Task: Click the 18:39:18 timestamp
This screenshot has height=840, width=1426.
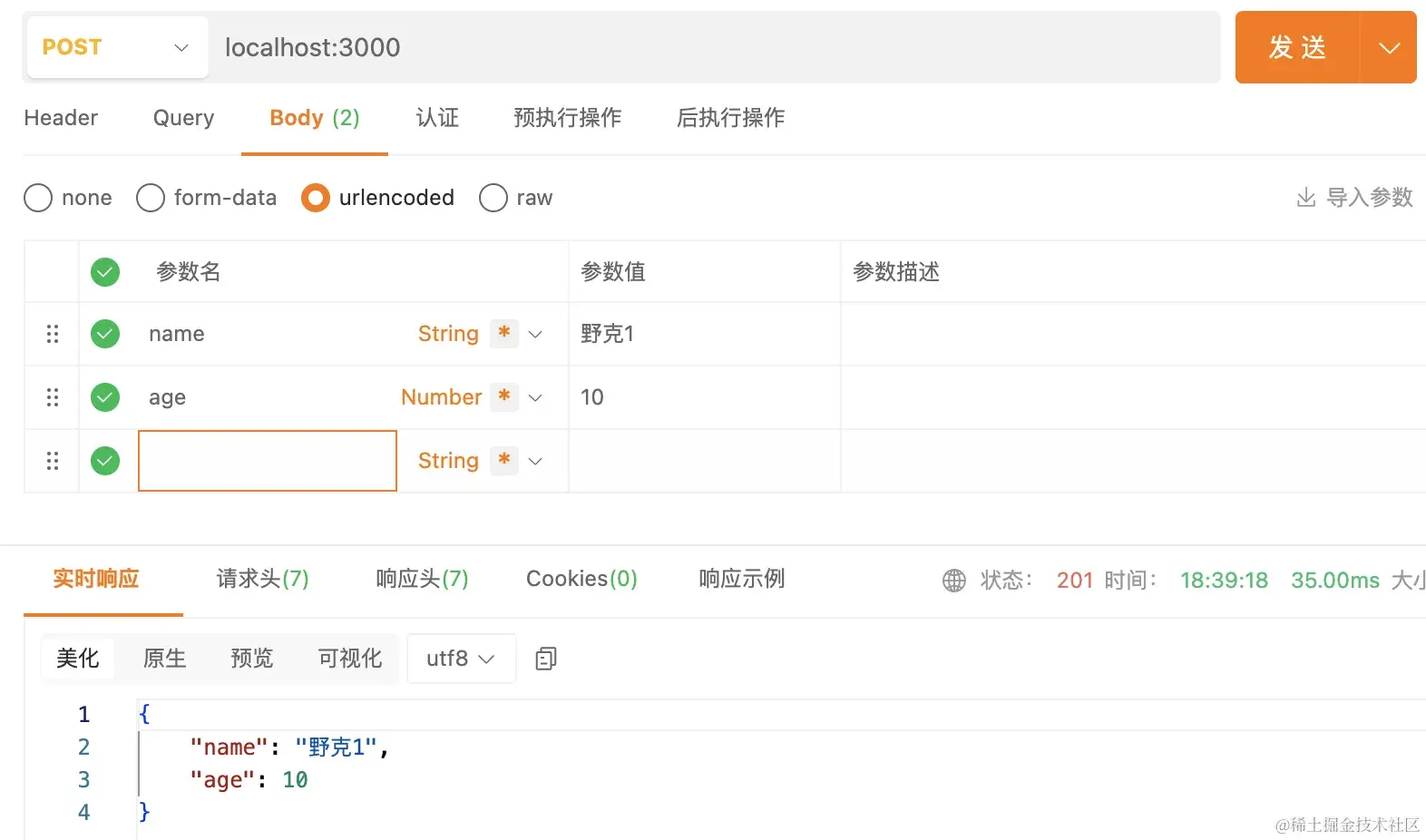Action: coord(1224,581)
